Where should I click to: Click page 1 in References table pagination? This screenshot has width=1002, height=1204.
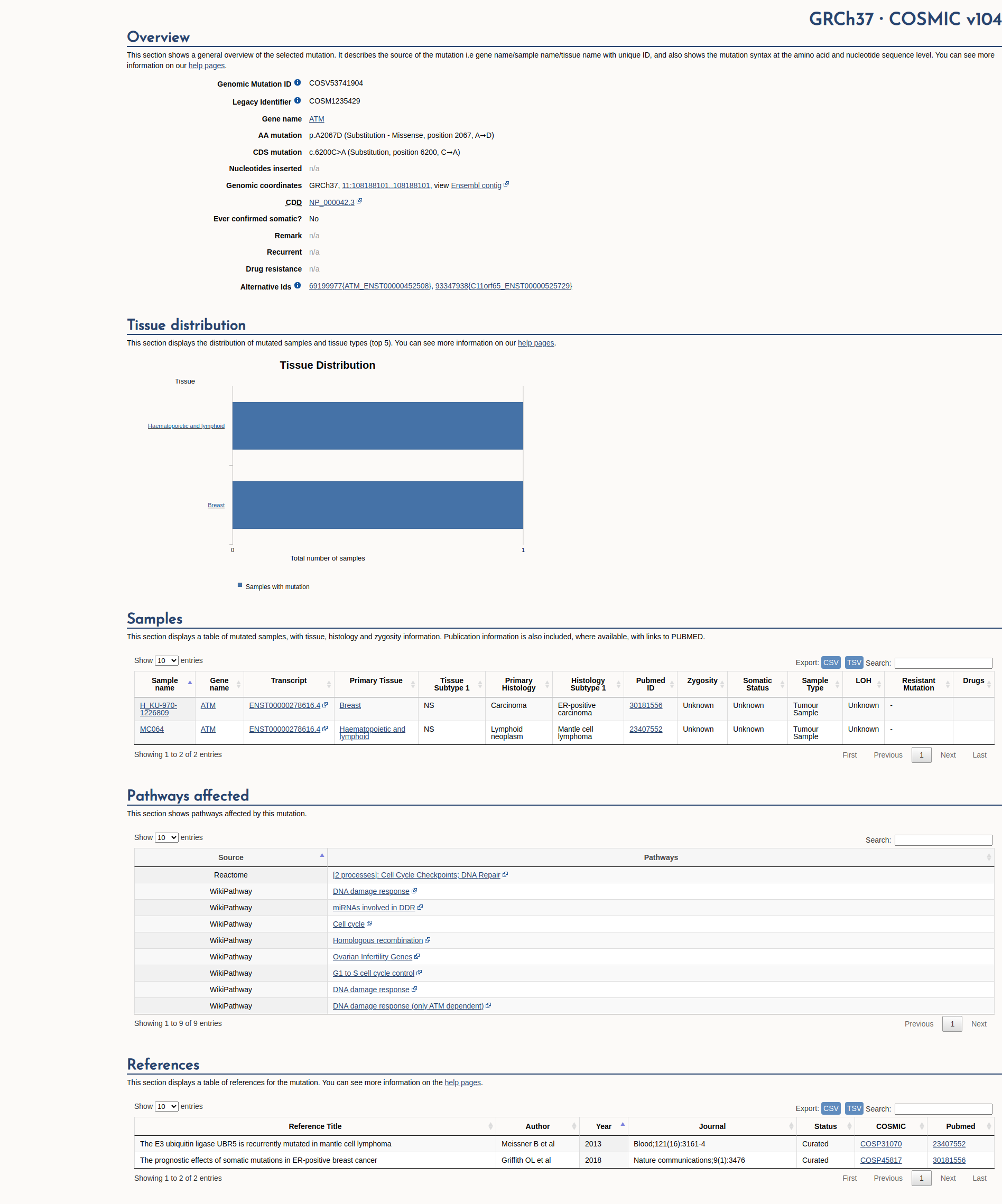point(922,1178)
